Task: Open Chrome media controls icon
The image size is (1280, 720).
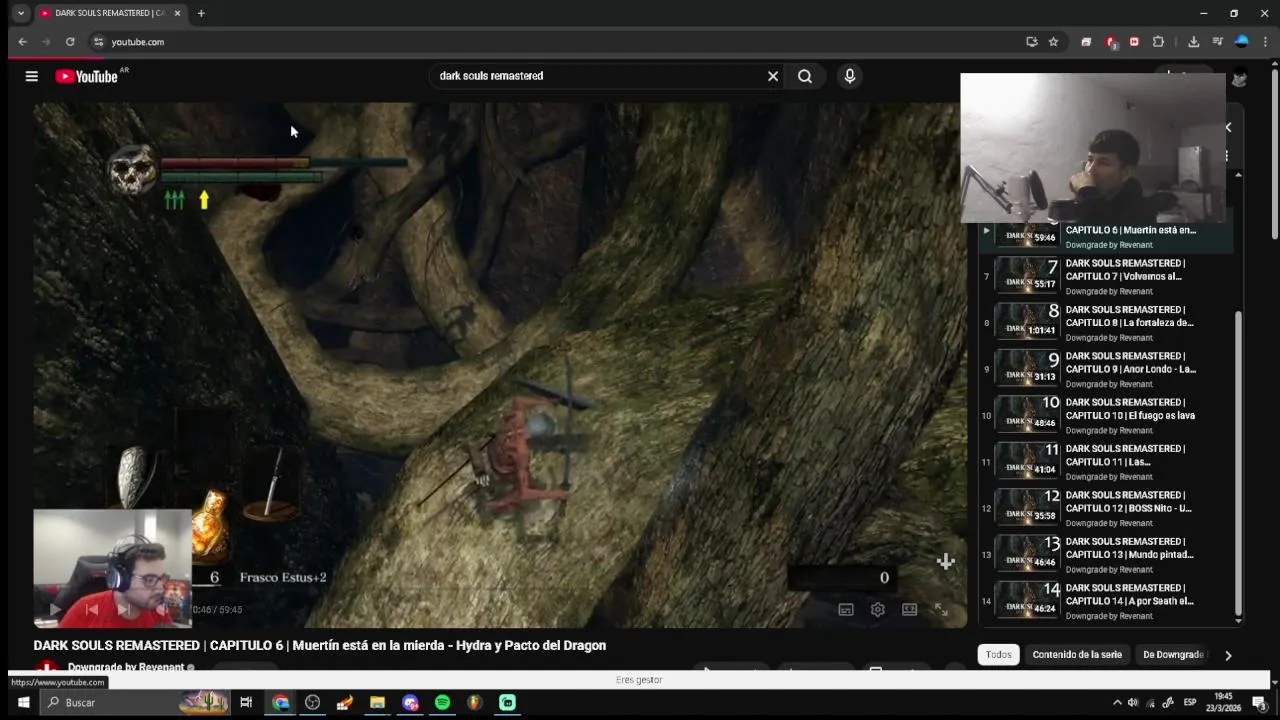Action: [x=1217, y=42]
